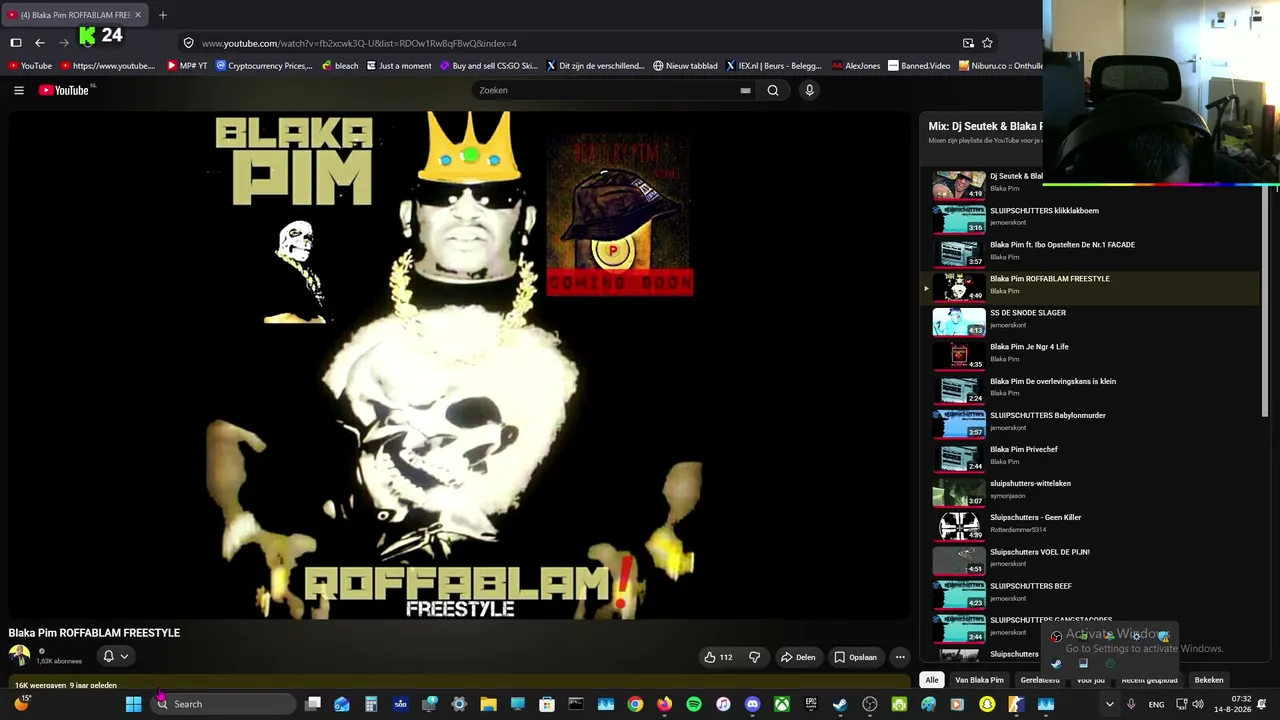
Task: Open the 'Nieuw tabblad' bookmark
Action: [685, 66]
